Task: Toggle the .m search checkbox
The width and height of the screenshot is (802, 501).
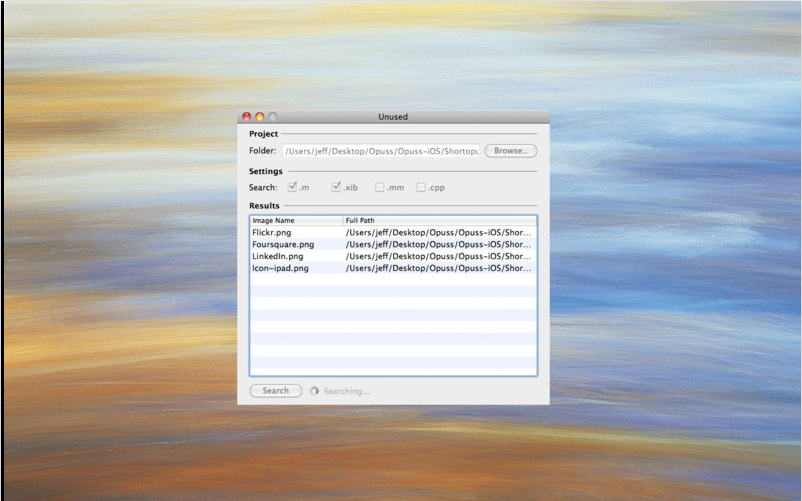Action: pos(292,187)
